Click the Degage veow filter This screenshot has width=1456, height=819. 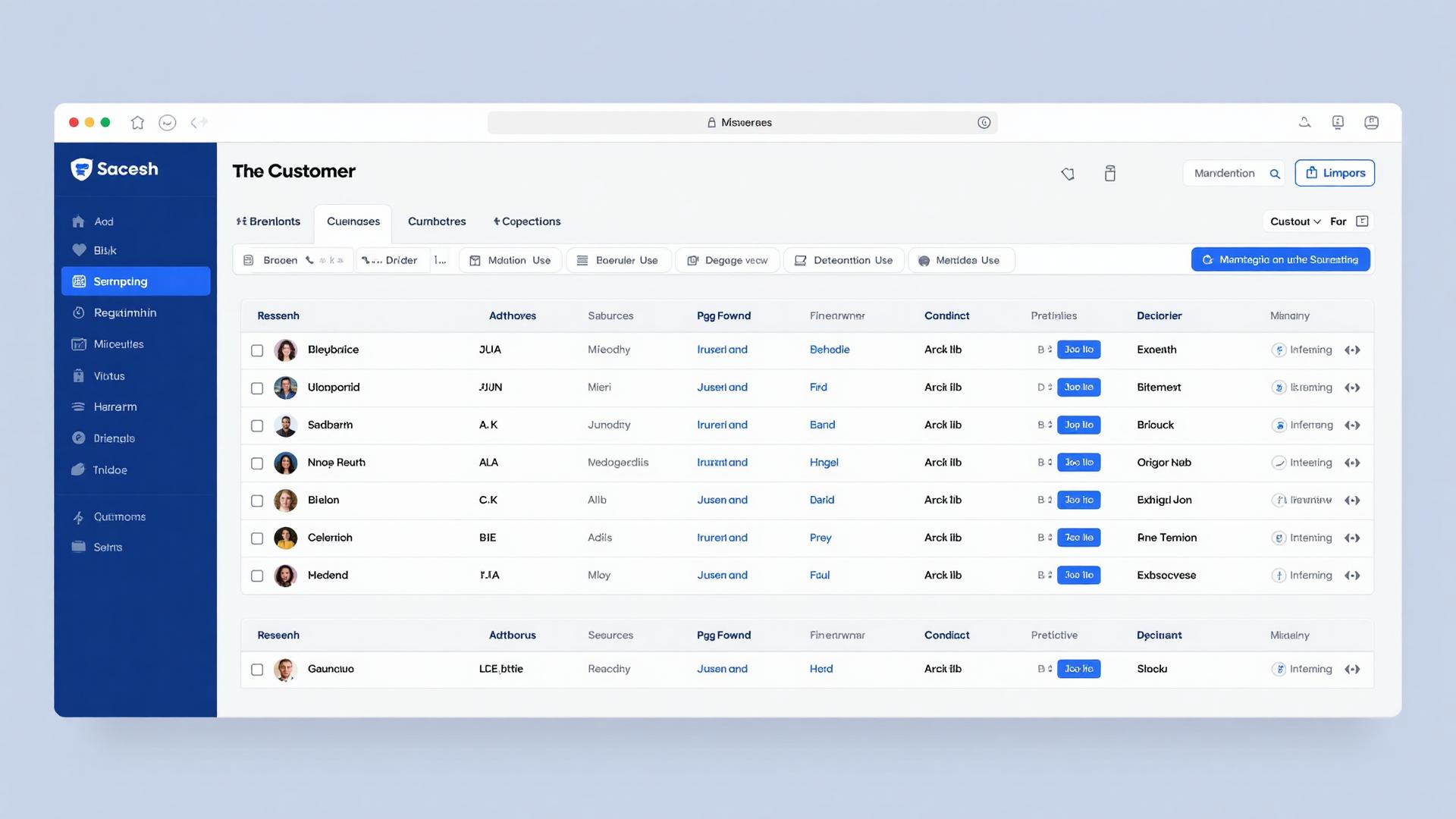tap(727, 260)
